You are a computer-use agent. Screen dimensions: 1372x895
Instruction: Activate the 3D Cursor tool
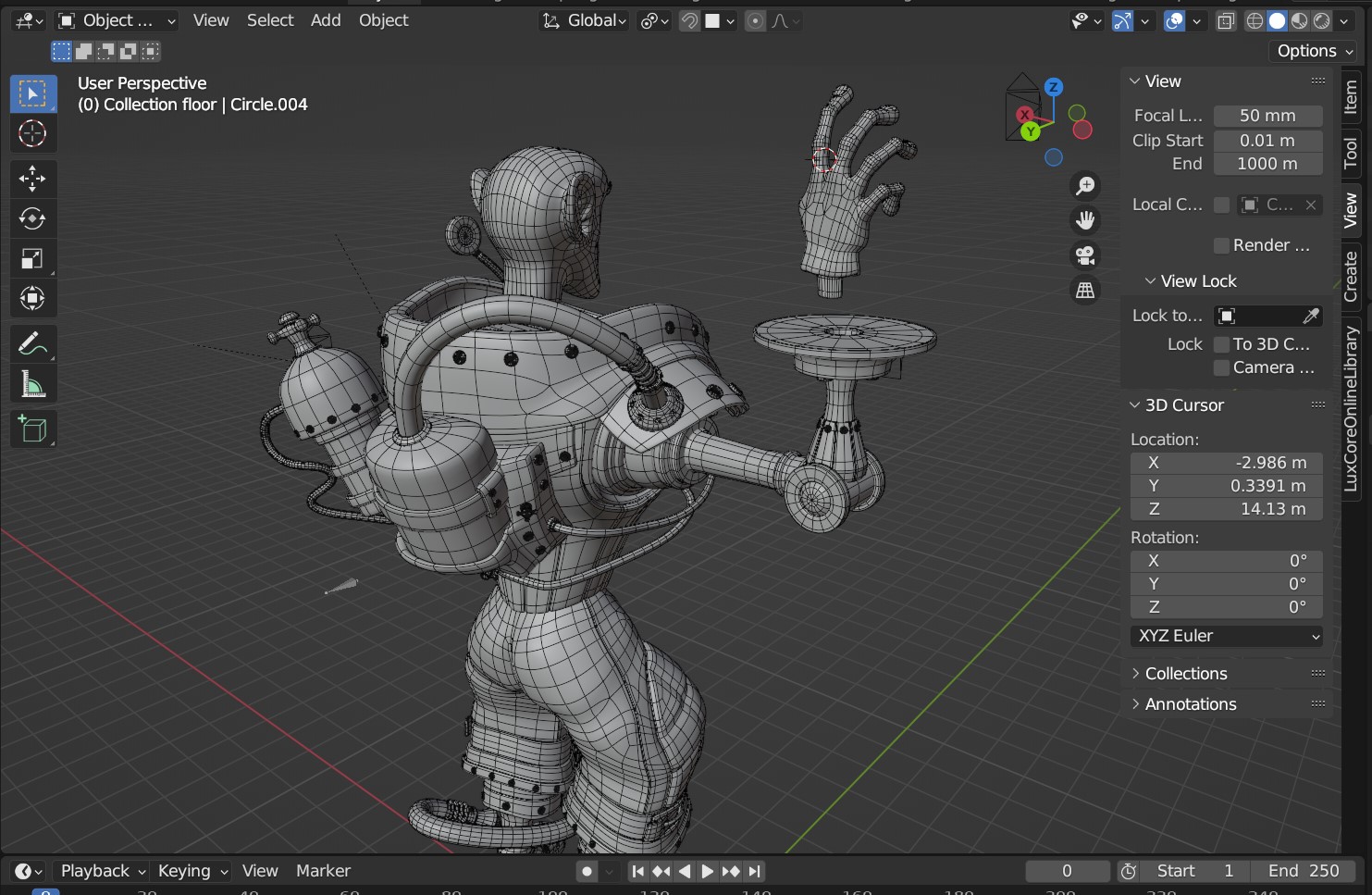pos(33,133)
